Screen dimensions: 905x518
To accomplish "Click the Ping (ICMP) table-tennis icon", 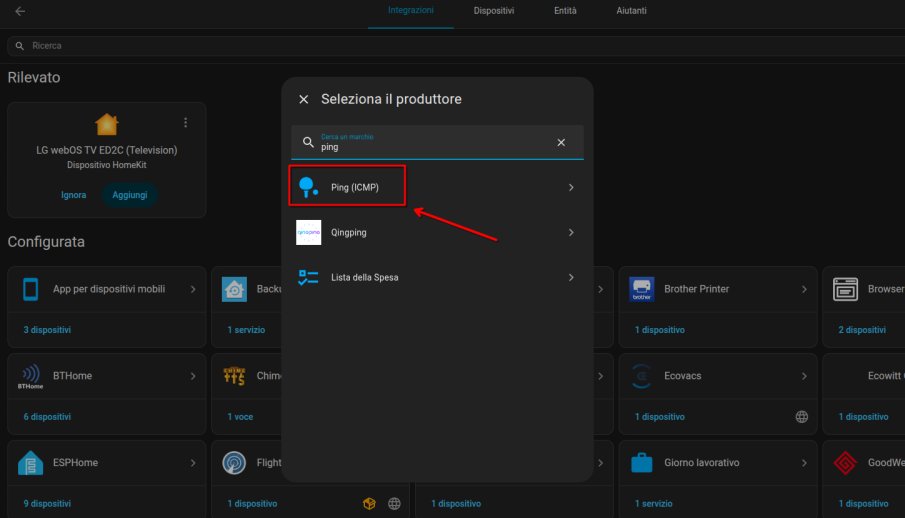I will click(x=308, y=187).
